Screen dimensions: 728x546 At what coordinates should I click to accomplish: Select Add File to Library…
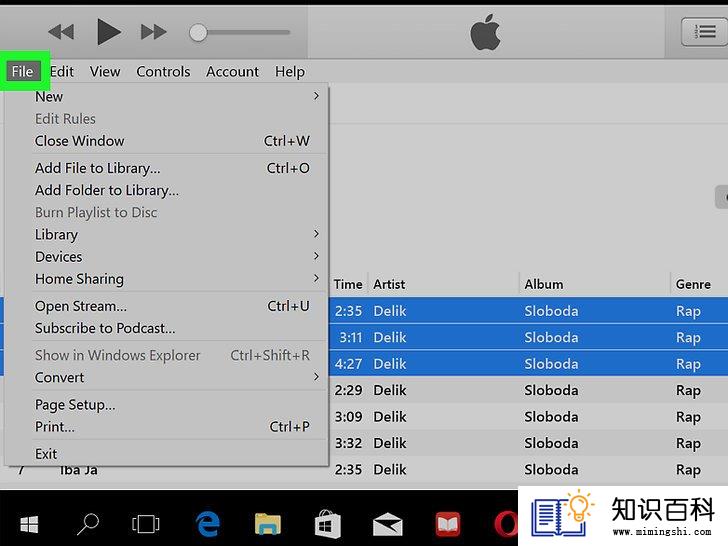(177, 168)
